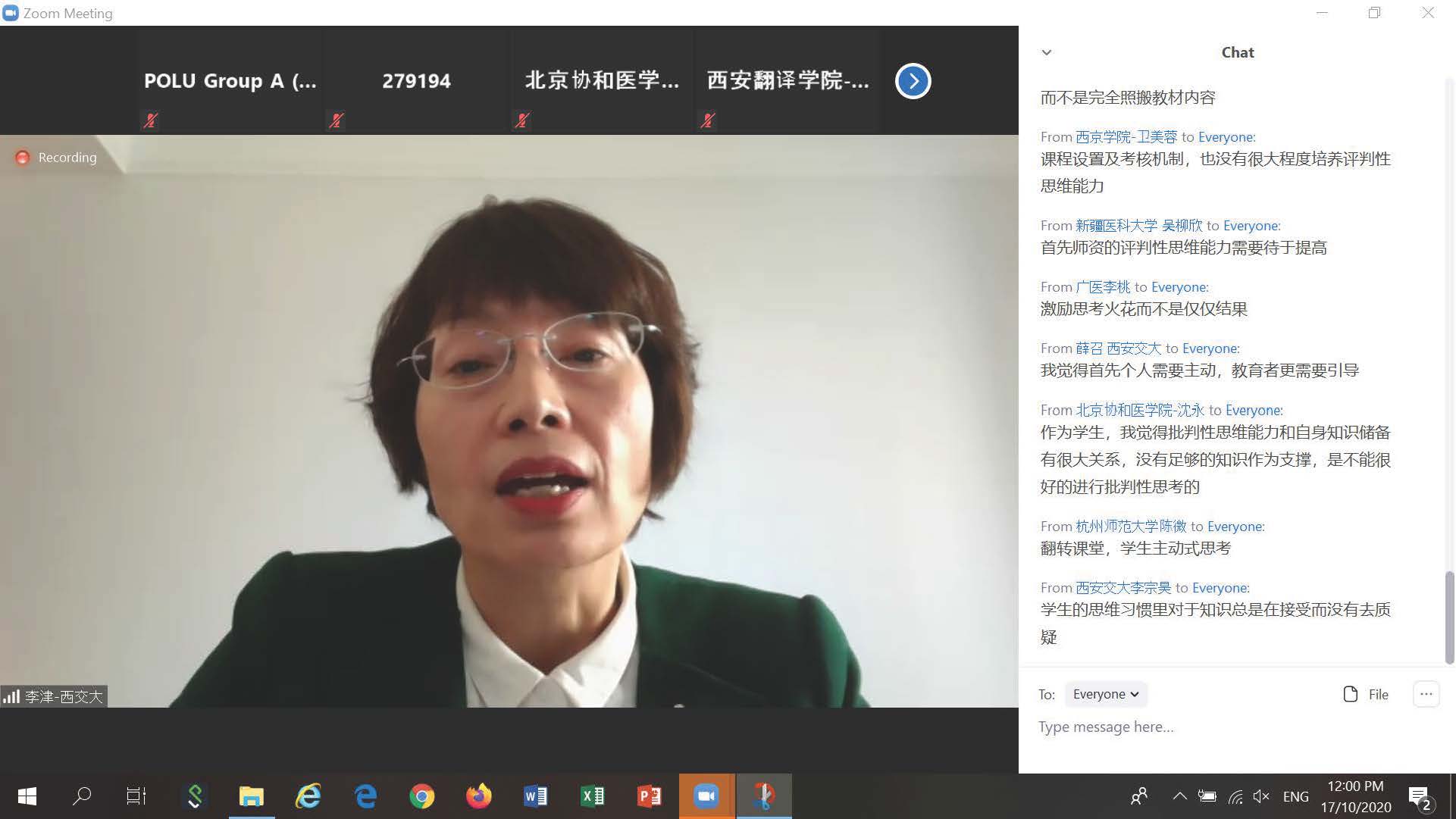Open Firefox from the taskbar

pyautogui.click(x=478, y=796)
